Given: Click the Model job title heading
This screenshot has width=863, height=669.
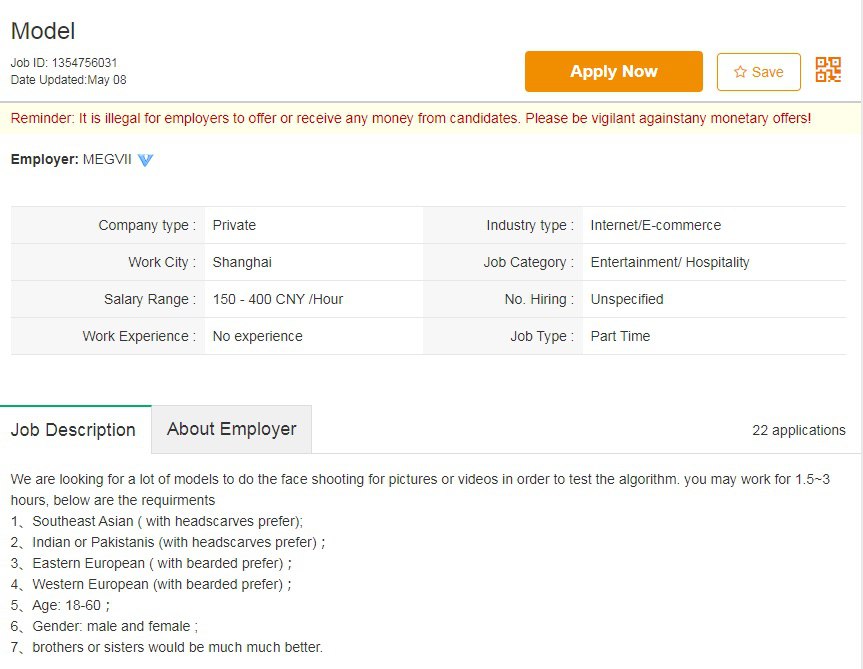Looking at the screenshot, I should pos(43,31).
